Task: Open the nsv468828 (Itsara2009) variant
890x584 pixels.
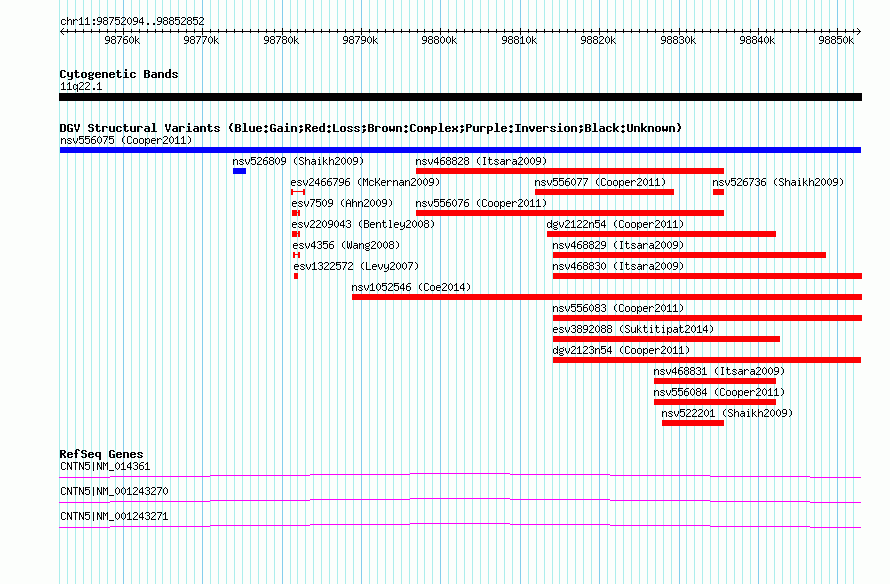Action: [x=481, y=161]
